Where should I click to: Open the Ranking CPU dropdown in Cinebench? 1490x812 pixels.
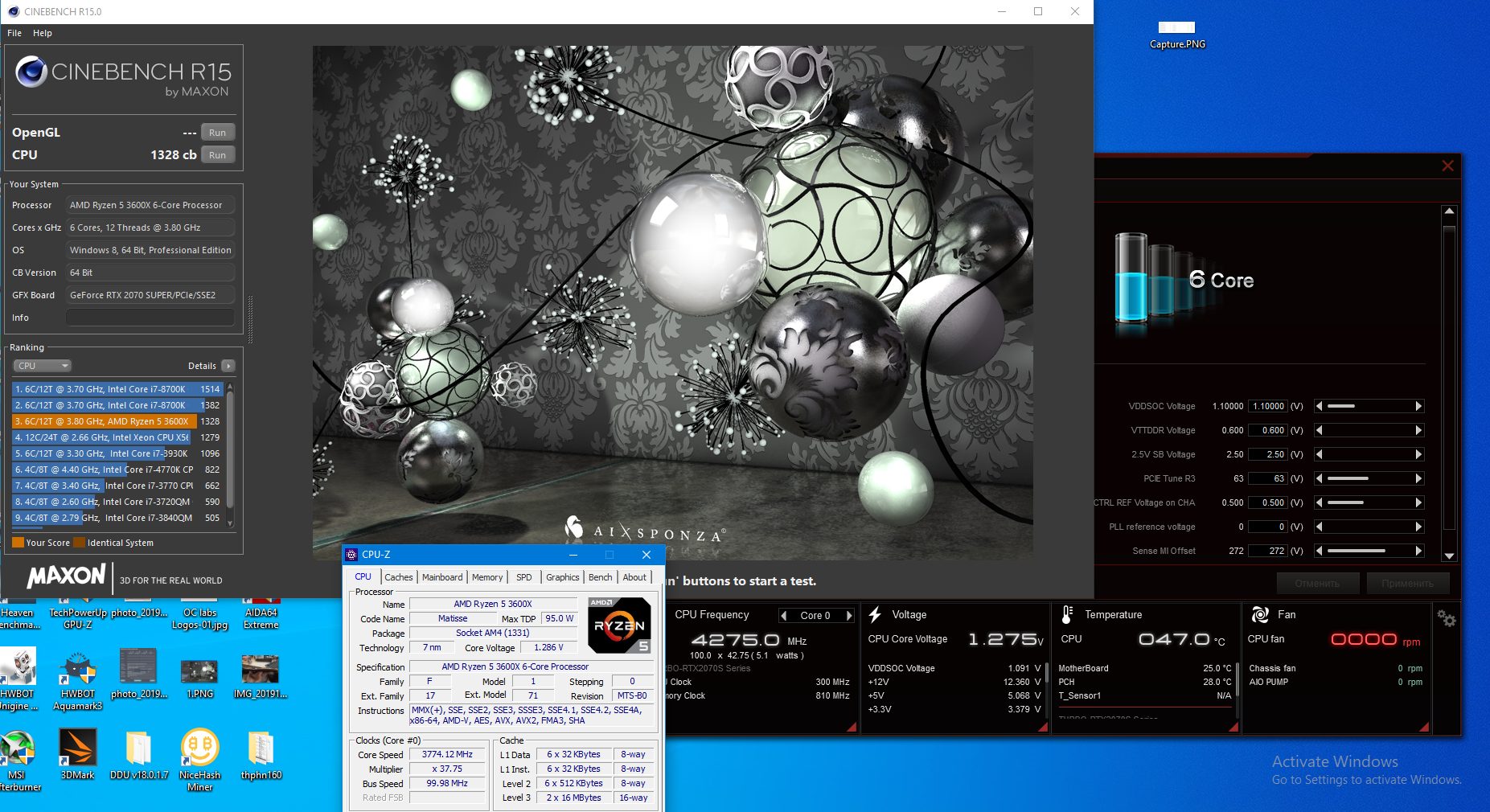point(43,366)
